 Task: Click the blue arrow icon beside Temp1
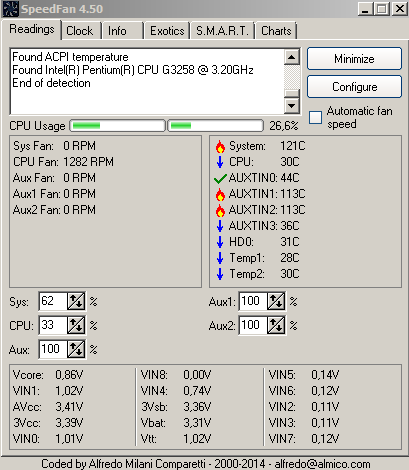[x=220, y=258]
